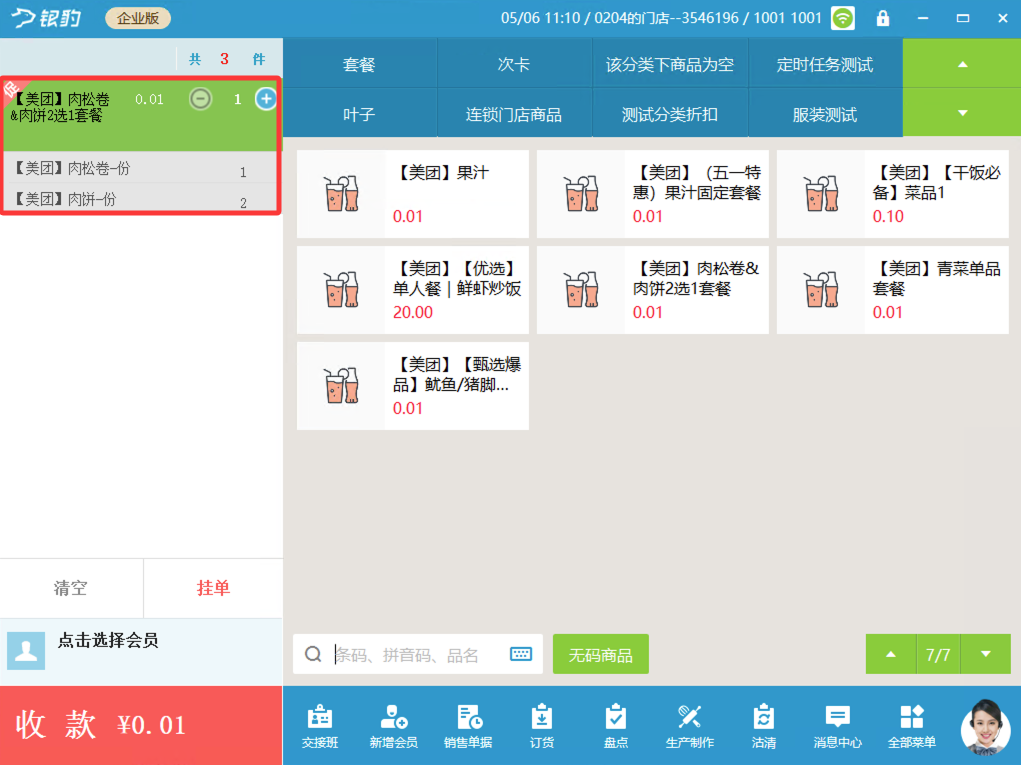Add (五一特惠) 果汁固定套餐 product

pyautogui.click(x=652, y=194)
